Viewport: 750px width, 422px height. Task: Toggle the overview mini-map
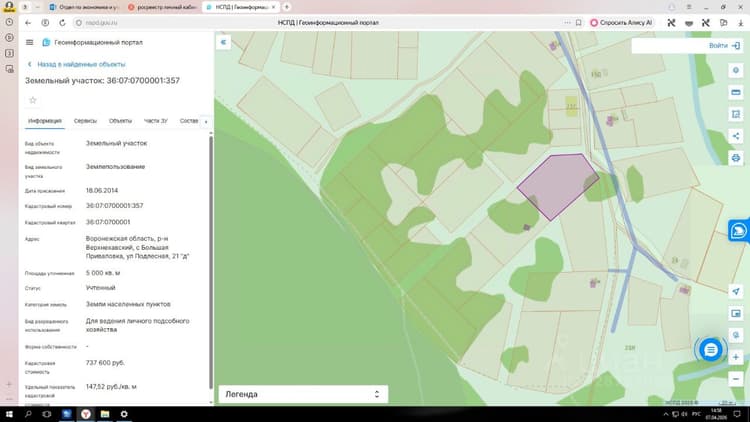[736, 313]
